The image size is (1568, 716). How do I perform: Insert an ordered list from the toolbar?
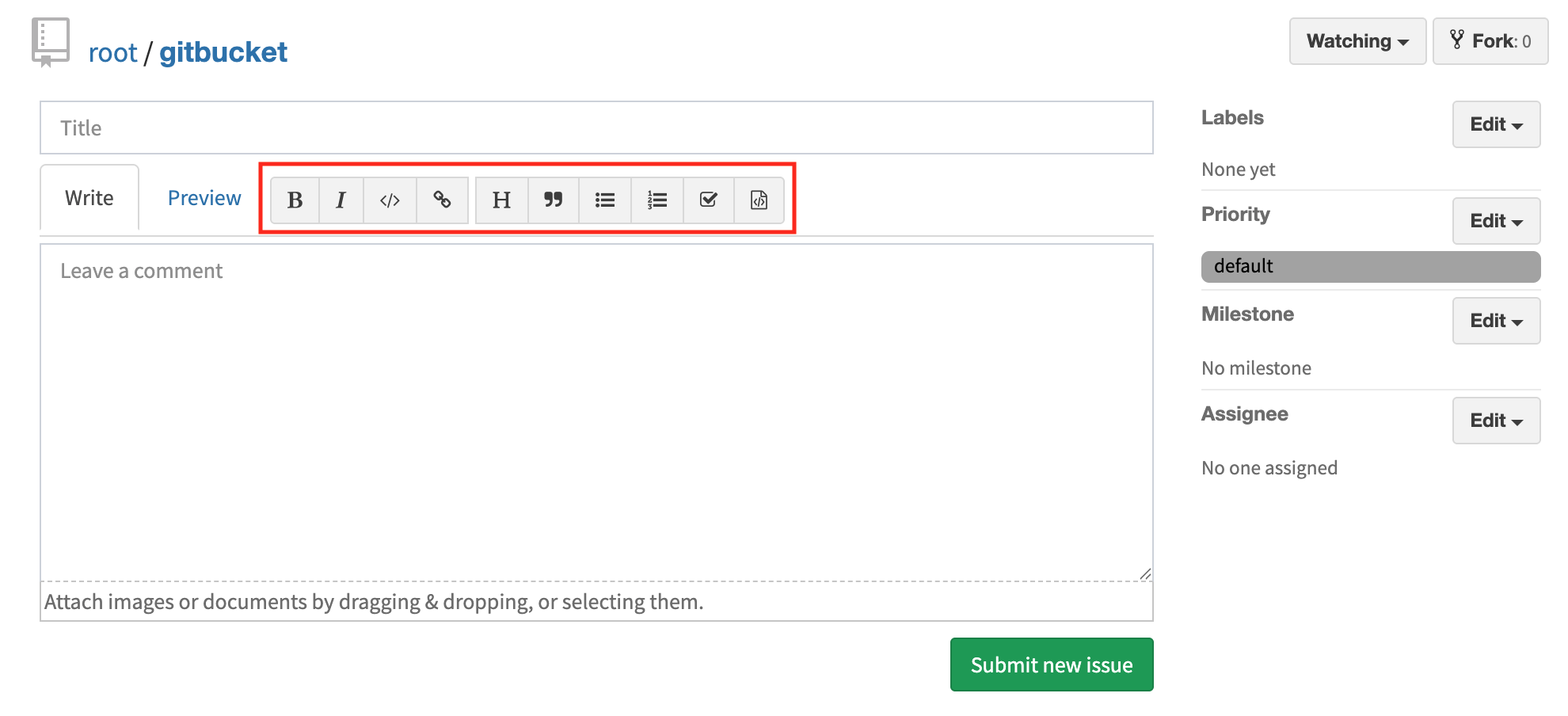[x=657, y=200]
